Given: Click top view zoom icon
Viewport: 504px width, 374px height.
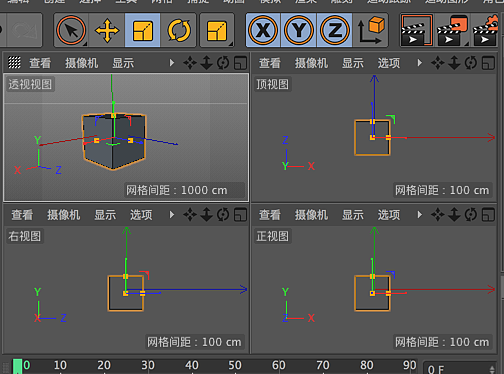Looking at the screenshot, I should (454, 63).
